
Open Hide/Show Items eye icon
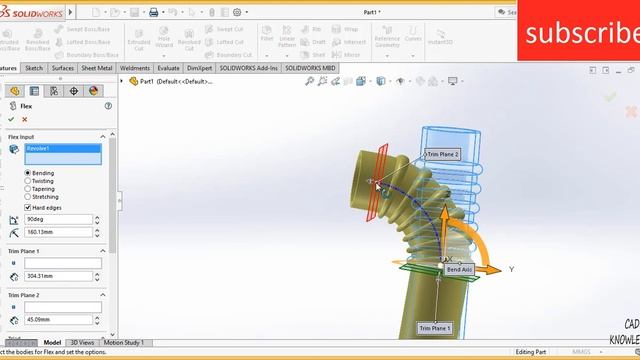[400, 81]
